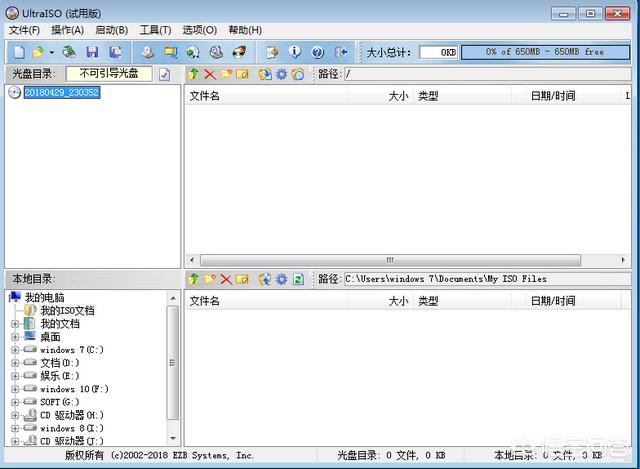Viewport: 640px width, 469px height.
Task: Click the Convert image icon
Action: pos(193,52)
